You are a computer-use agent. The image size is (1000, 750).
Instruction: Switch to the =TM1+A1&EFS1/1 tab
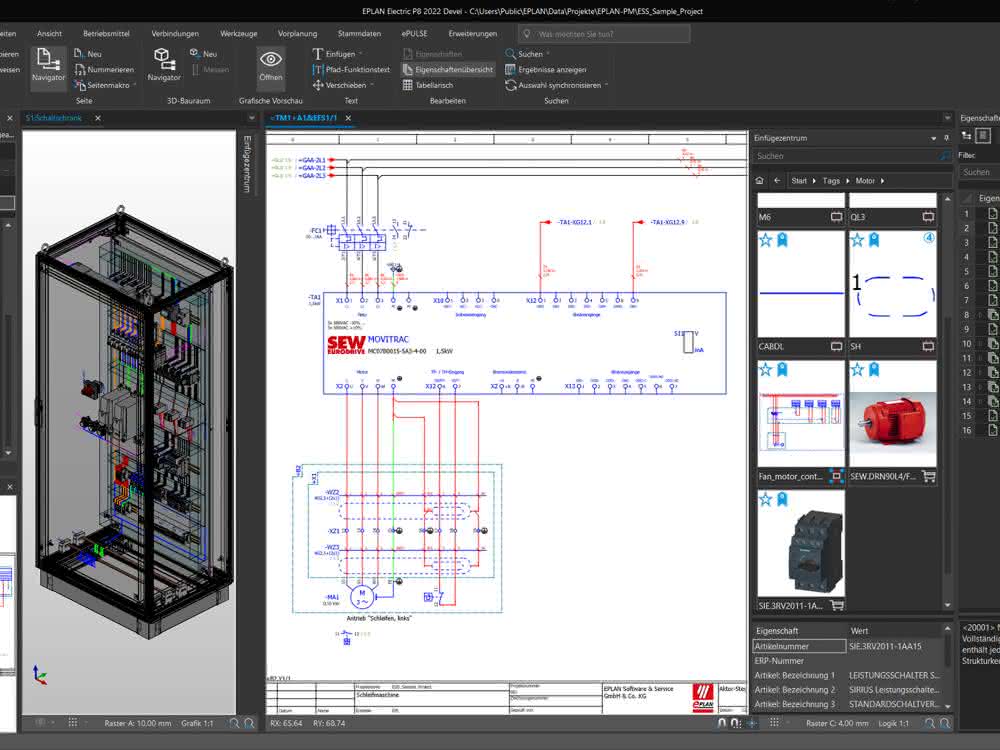(x=304, y=118)
